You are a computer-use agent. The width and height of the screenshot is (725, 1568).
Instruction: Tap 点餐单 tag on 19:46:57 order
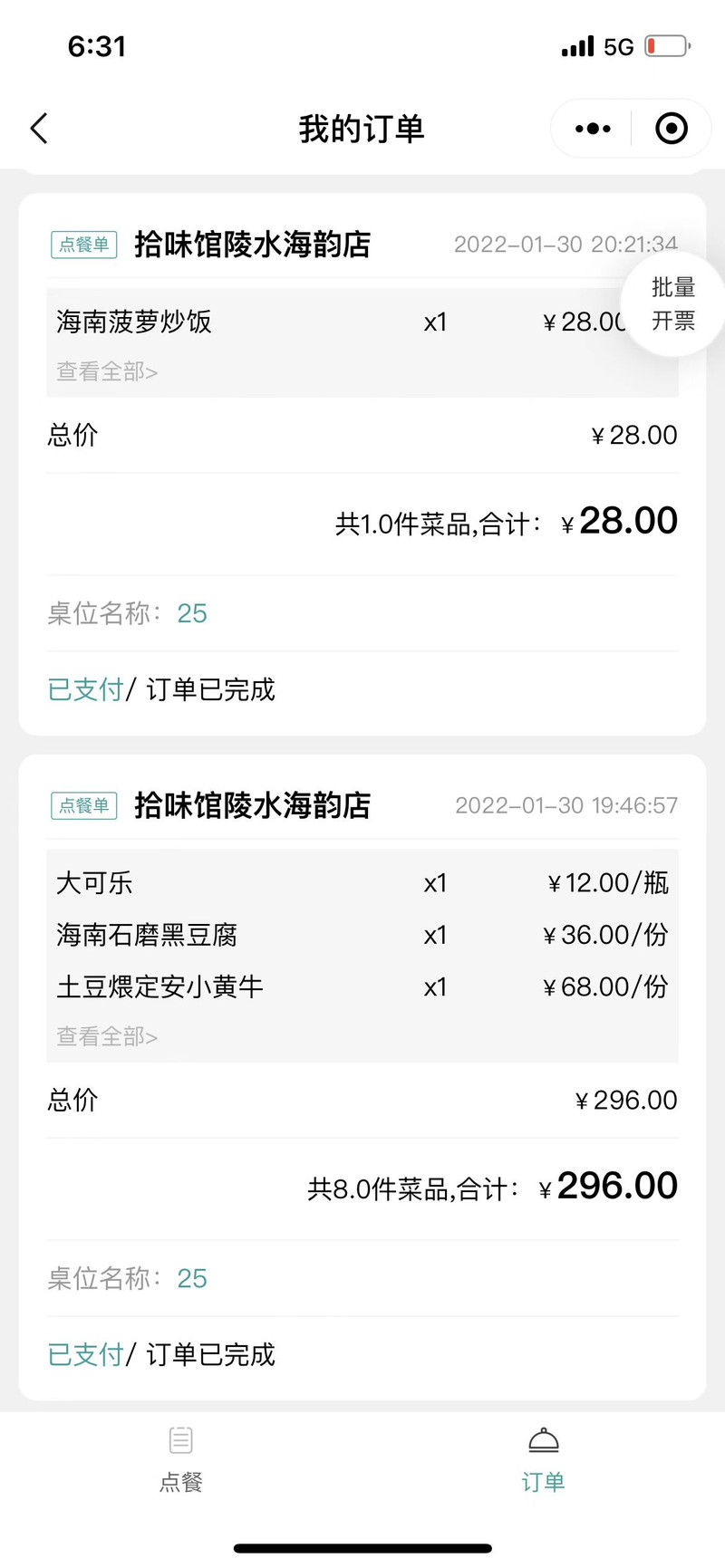coord(84,805)
